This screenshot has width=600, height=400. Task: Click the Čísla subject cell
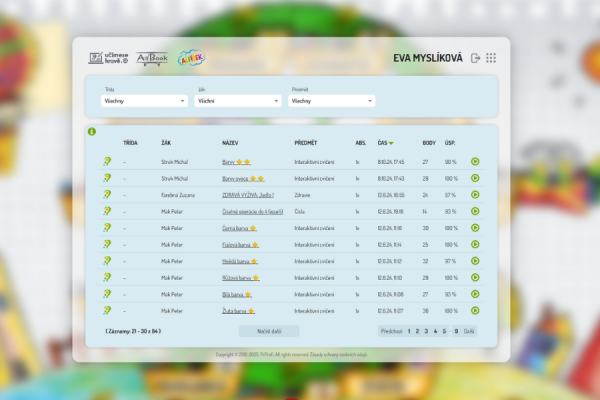tap(299, 211)
